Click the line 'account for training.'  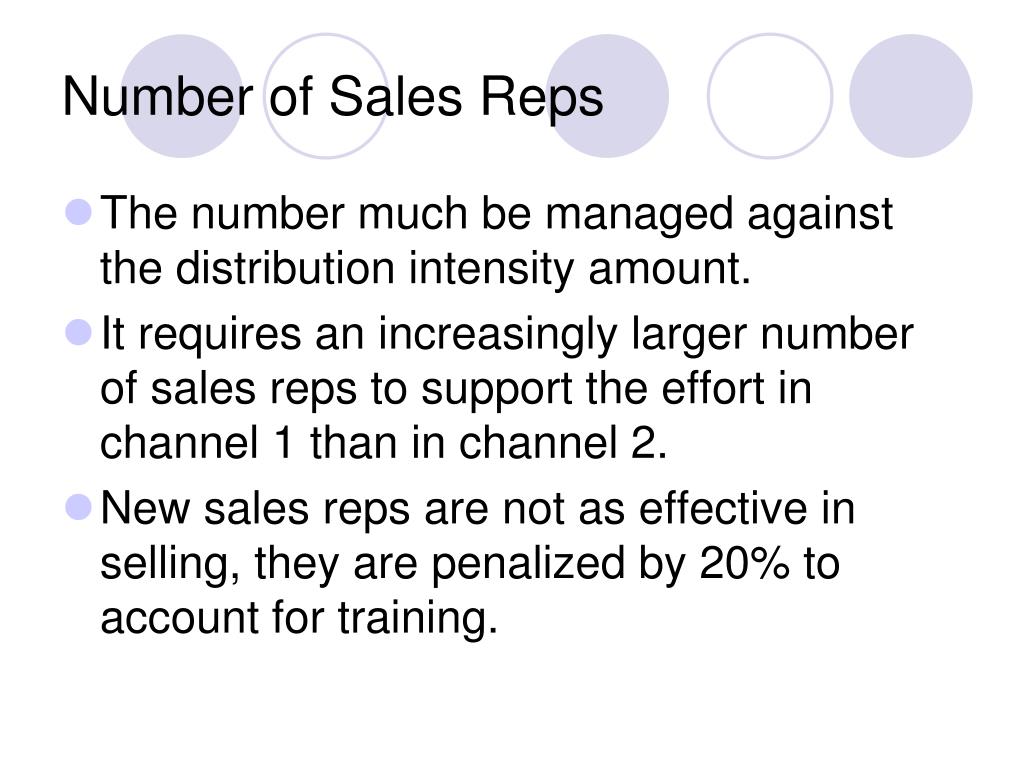[299, 618]
